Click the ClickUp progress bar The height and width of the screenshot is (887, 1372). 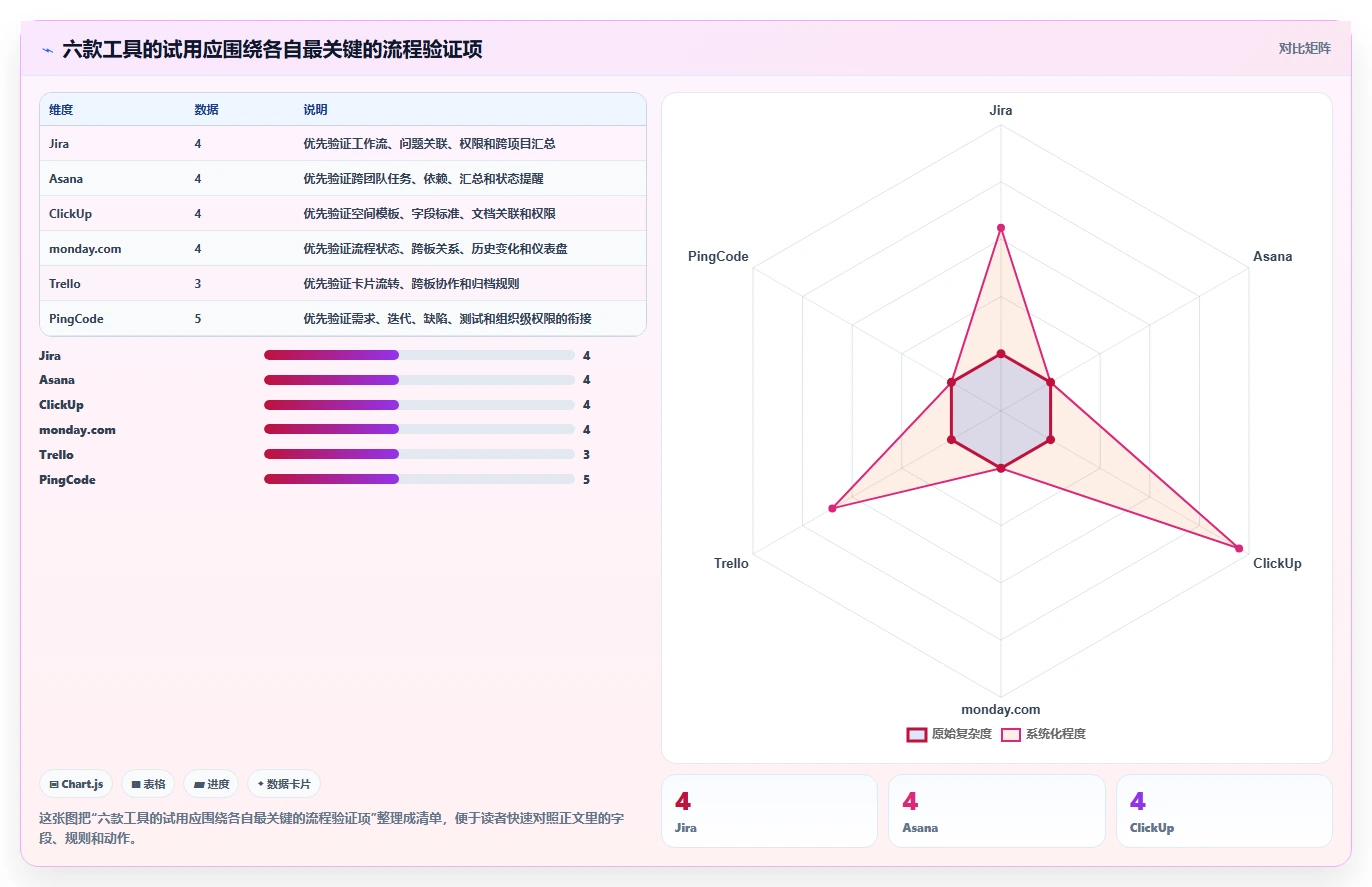pos(419,405)
